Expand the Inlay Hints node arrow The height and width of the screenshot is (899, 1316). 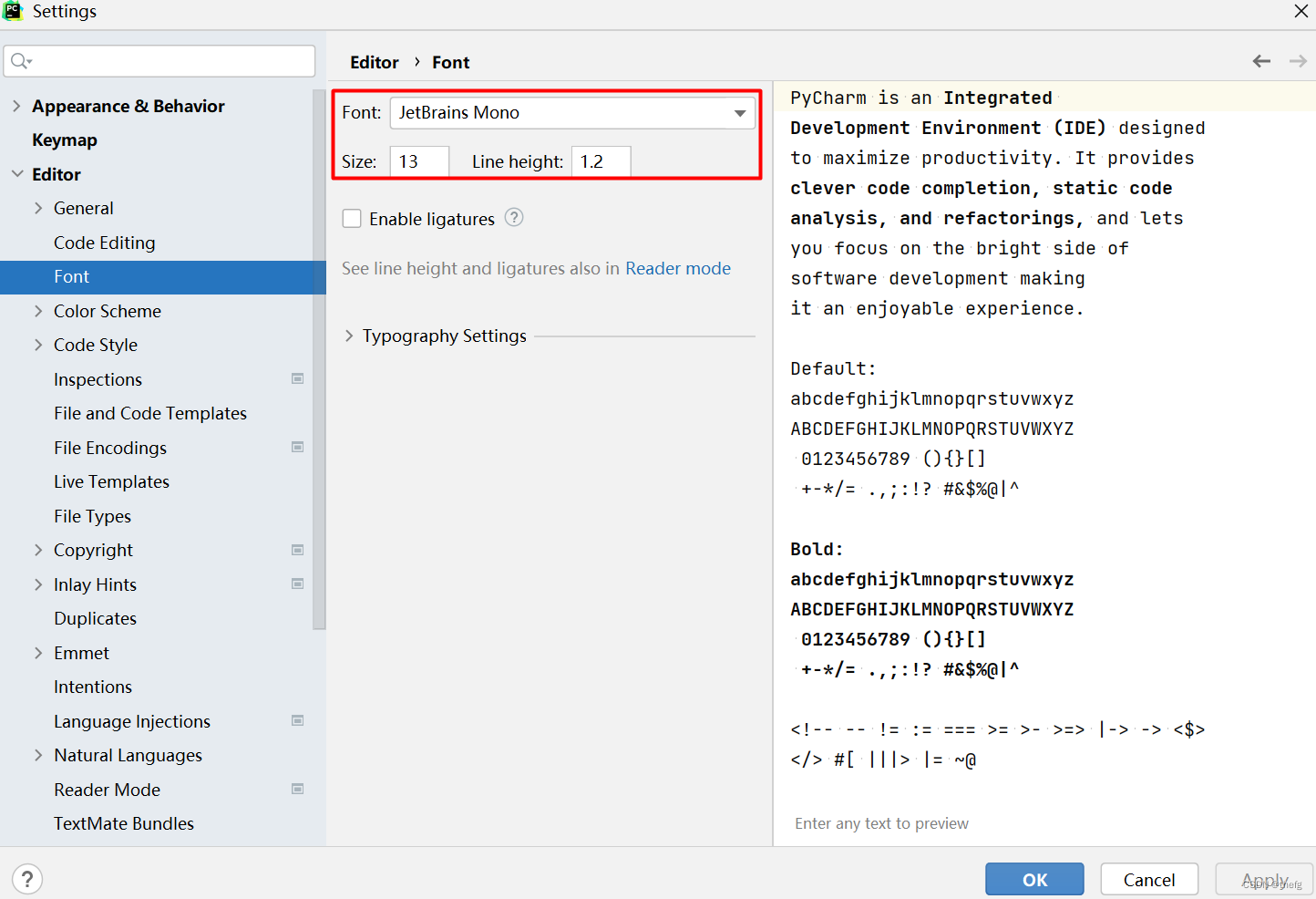tap(38, 584)
